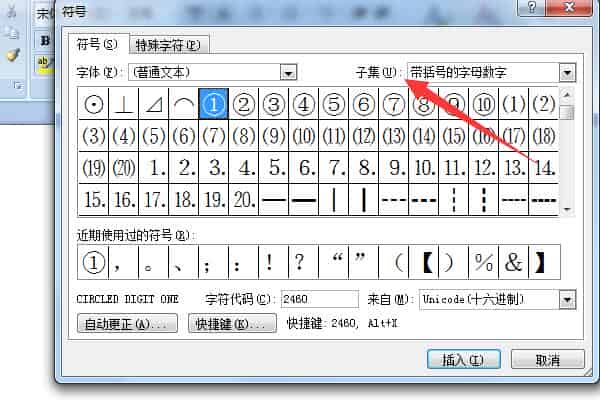
Task: Pick recently used percent % symbol
Action: (484, 263)
